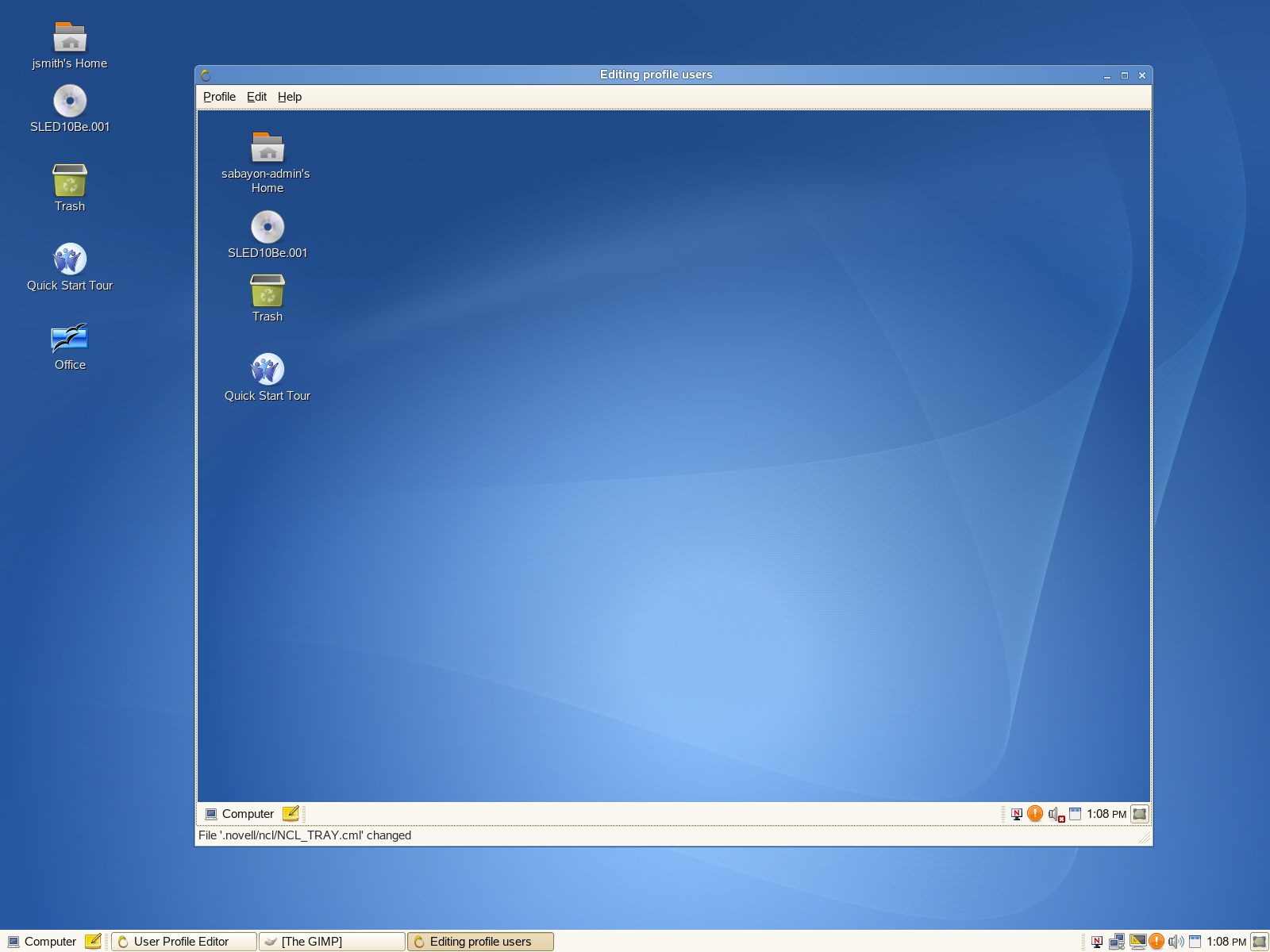This screenshot has height=952, width=1270.
Task: Click the muted volume icon in the profile panel
Action: click(1056, 814)
